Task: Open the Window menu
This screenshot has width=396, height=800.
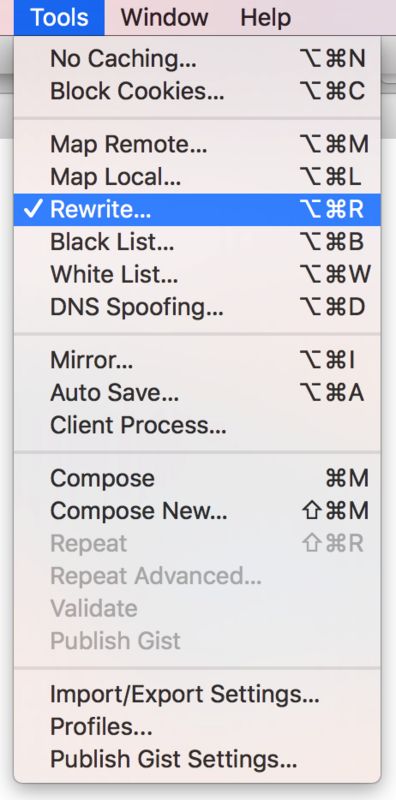Action: click(164, 17)
